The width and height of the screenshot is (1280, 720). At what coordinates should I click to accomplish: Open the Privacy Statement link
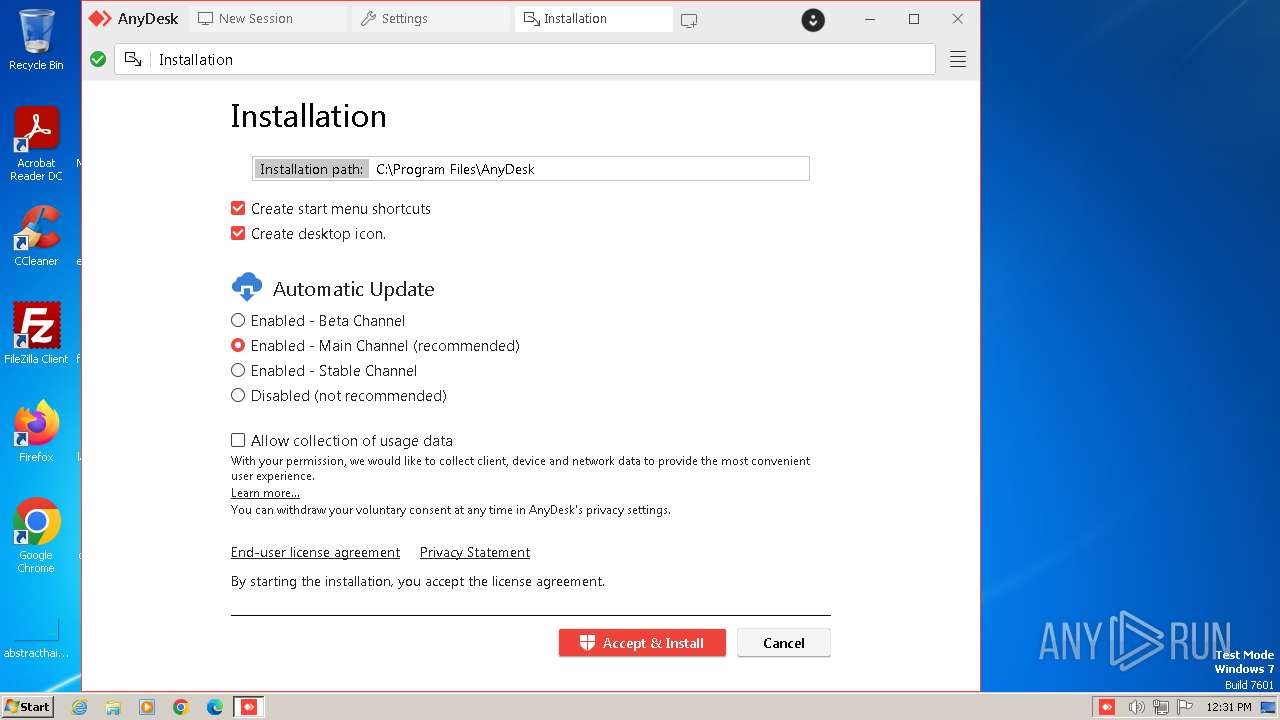(475, 552)
